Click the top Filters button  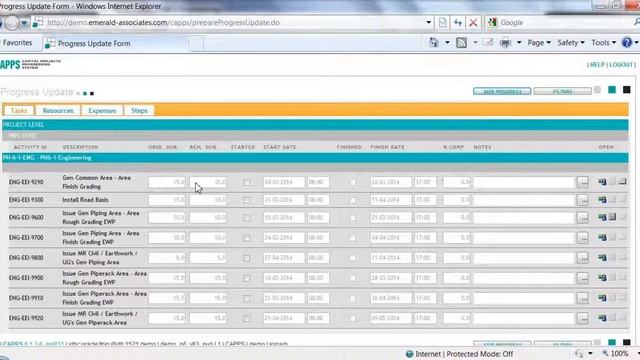562,91
